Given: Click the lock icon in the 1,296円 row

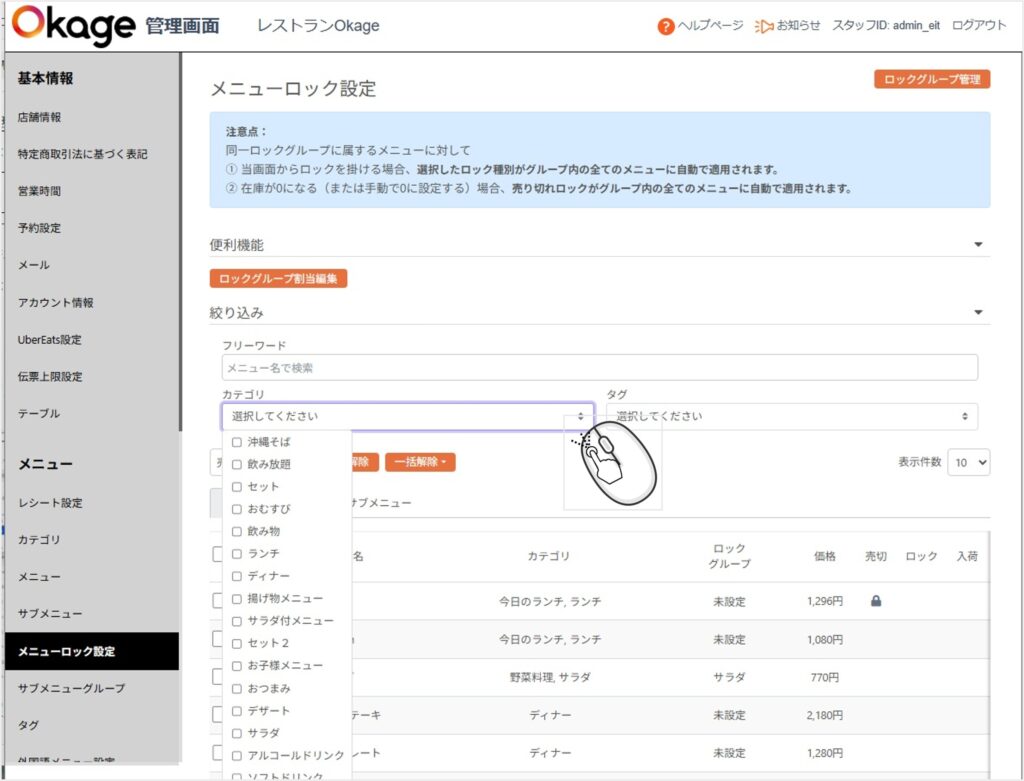Looking at the screenshot, I should pyautogui.click(x=876, y=601).
